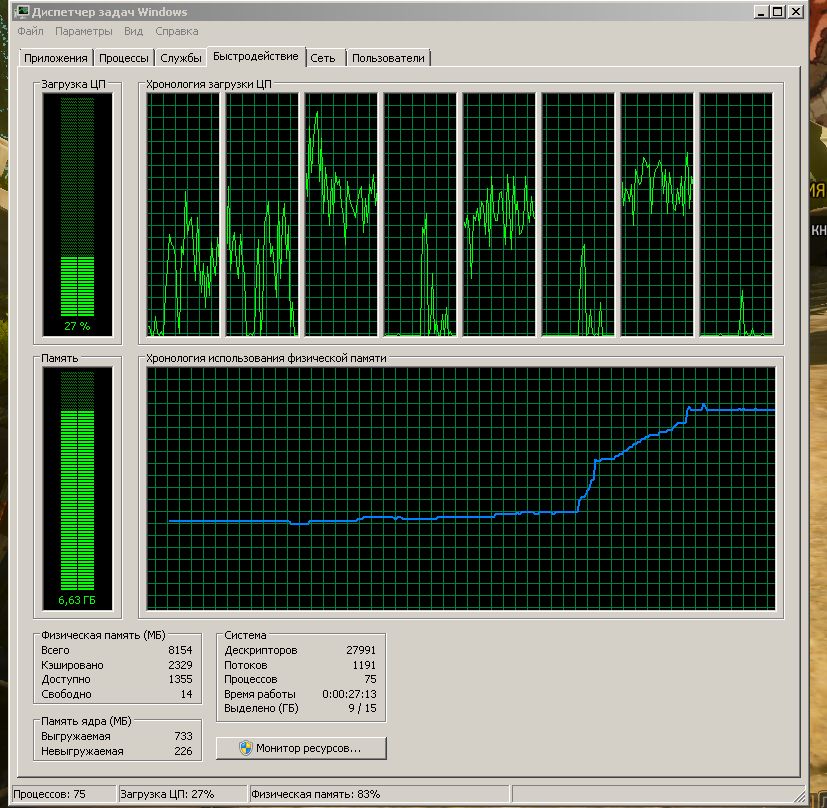Click status bar text Процессов: 75

[x=49, y=794]
